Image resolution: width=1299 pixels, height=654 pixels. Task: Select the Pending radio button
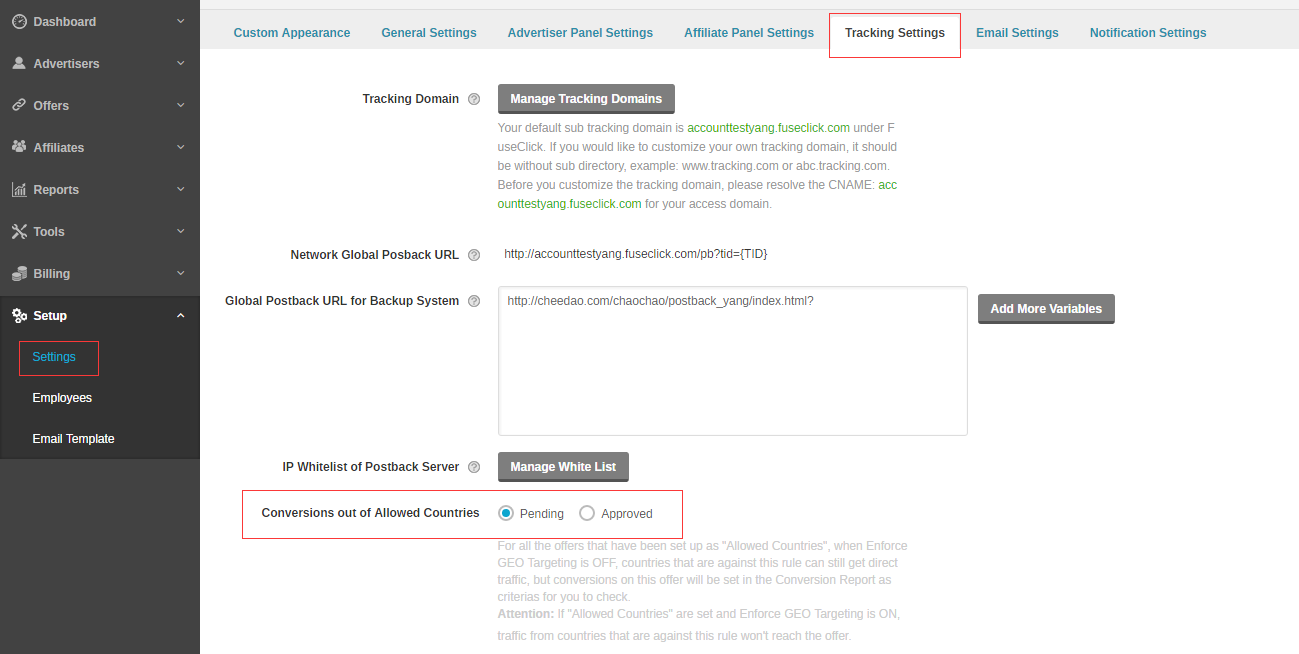506,513
